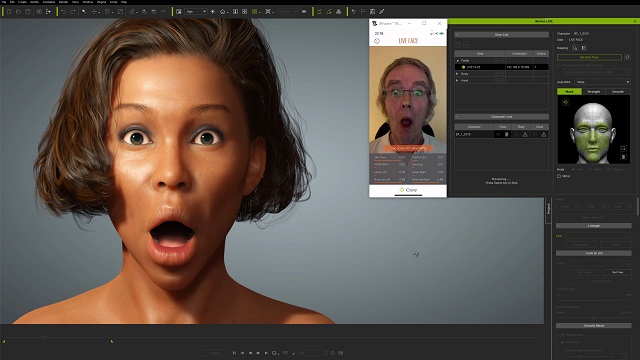Toggle the Body checkbox in Character List
The height and width of the screenshot is (360, 640).
pyautogui.click(x=516, y=134)
